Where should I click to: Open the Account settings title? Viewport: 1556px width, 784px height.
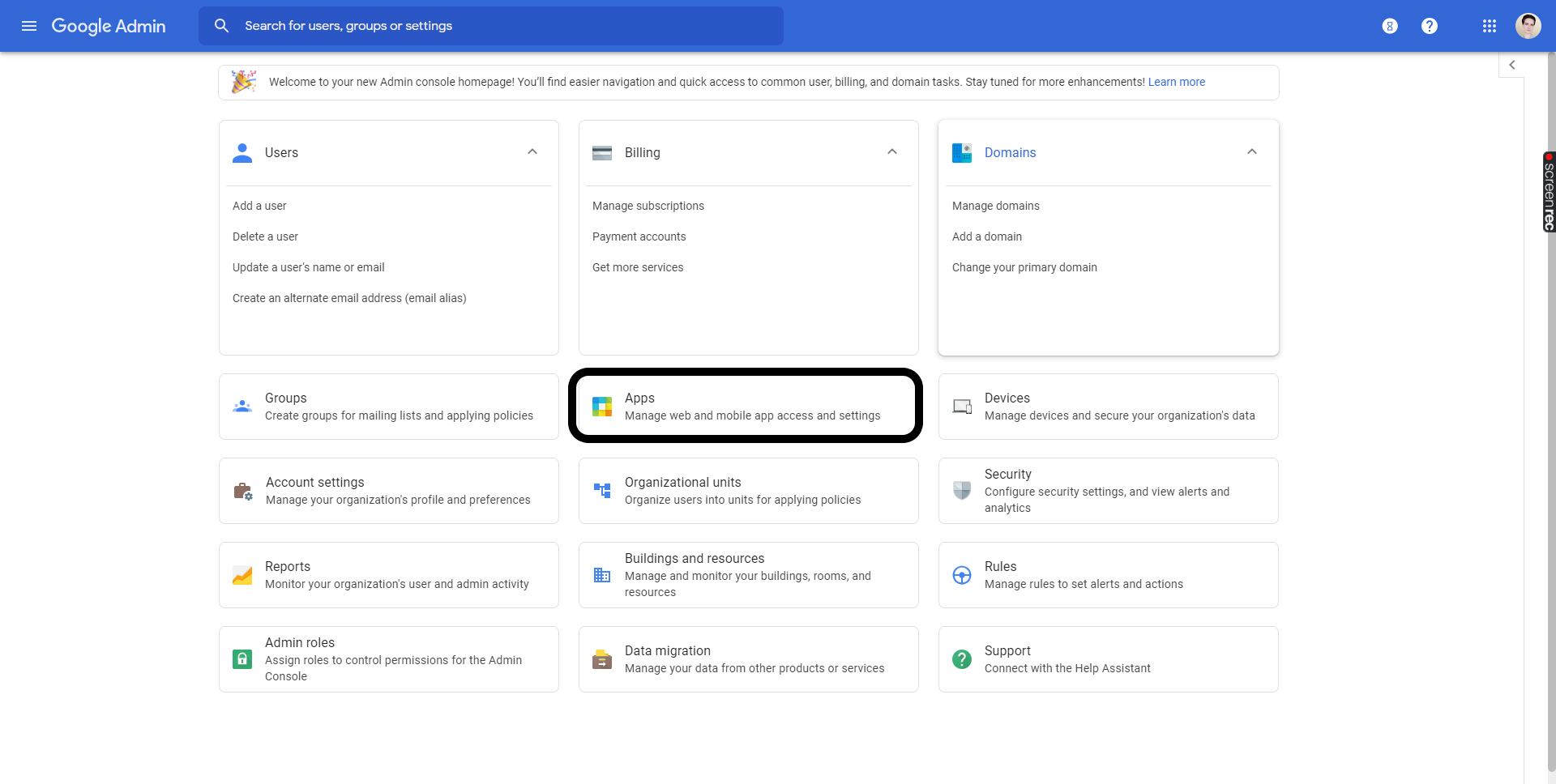314,482
